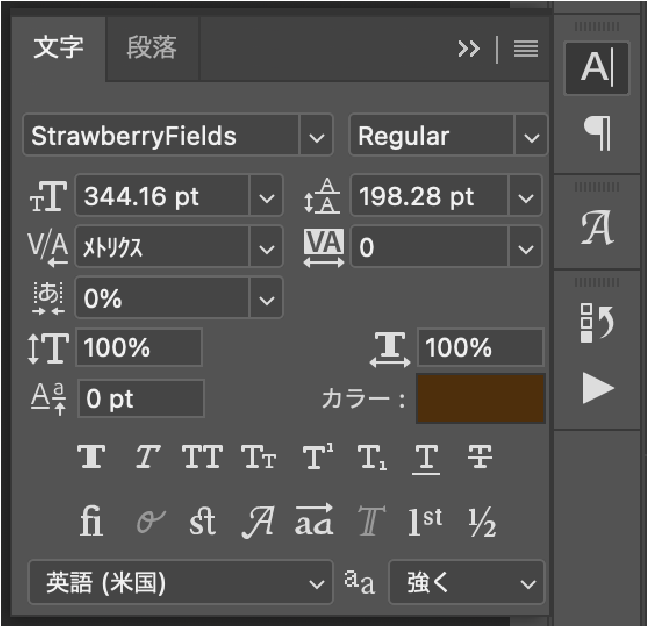Toggle subscript style
Screen dimensions: 647x627
(x=372, y=458)
